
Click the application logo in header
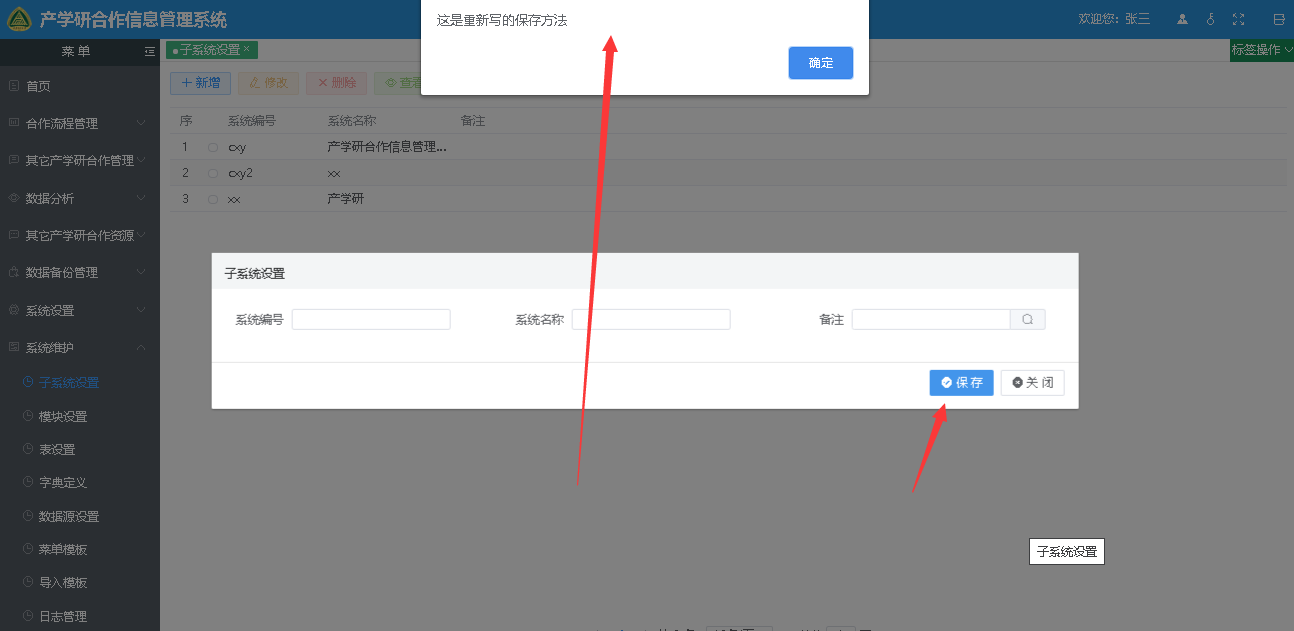pos(19,19)
